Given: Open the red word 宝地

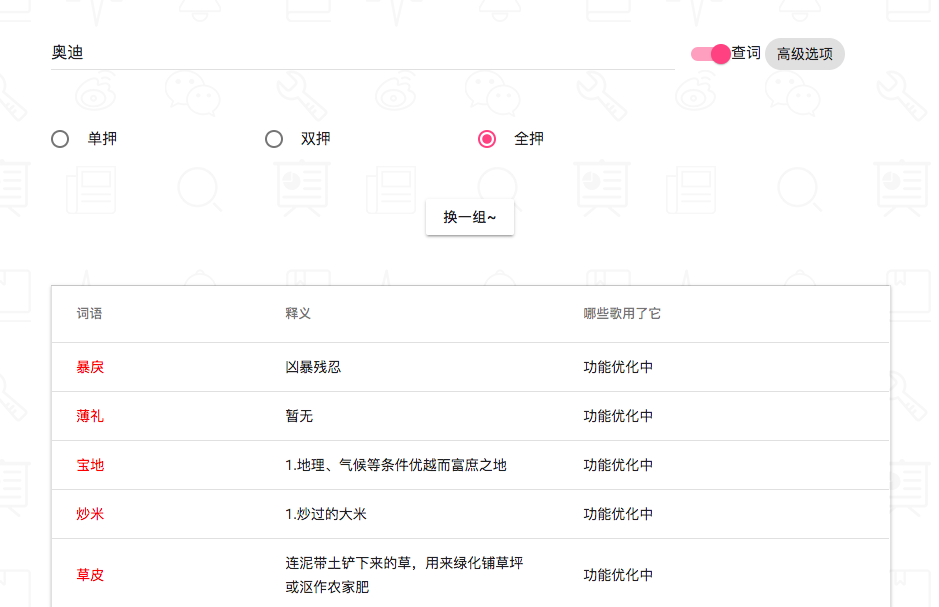Looking at the screenshot, I should (x=90, y=465).
